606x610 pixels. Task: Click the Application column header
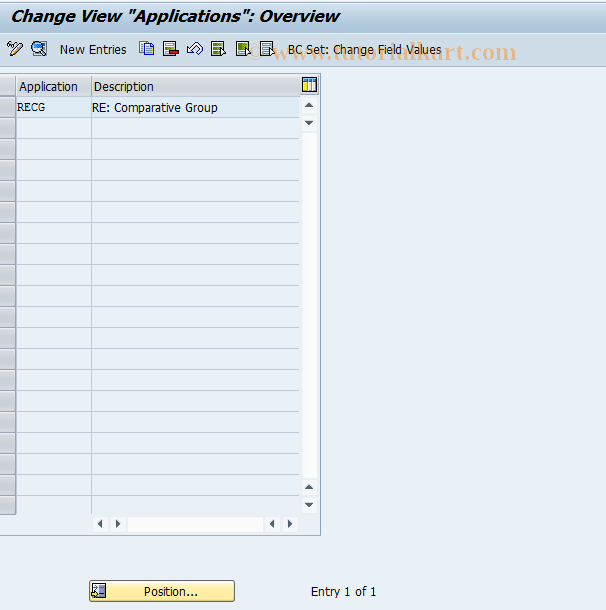click(54, 86)
